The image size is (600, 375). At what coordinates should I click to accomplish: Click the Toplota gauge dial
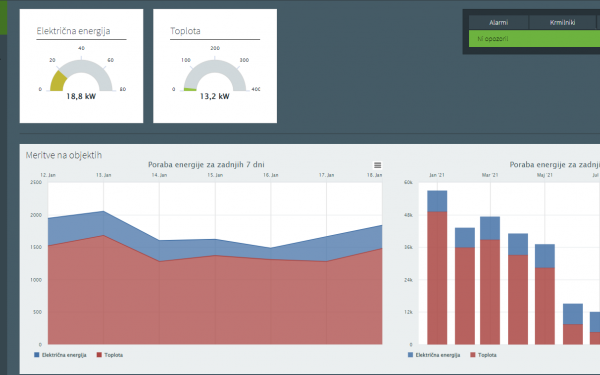(215, 75)
